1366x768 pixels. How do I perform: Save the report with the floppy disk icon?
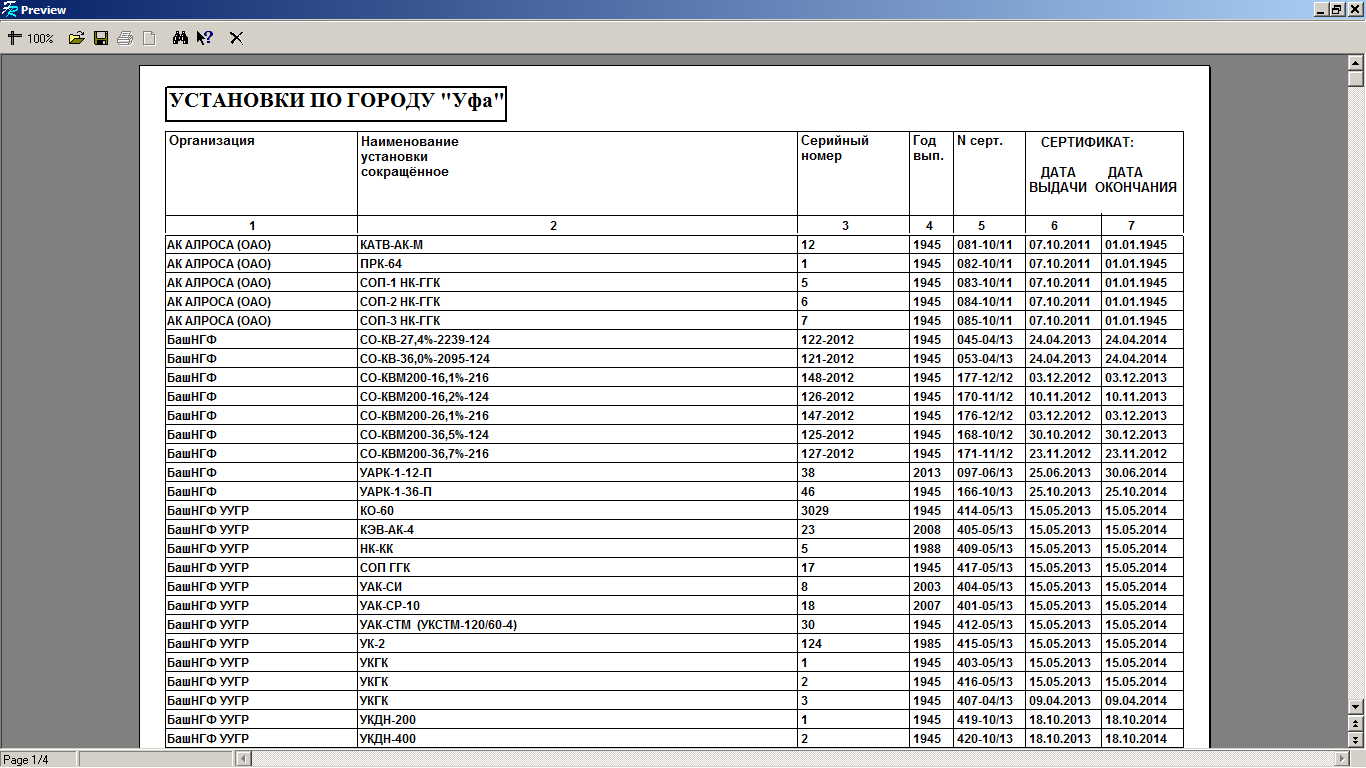(x=101, y=38)
